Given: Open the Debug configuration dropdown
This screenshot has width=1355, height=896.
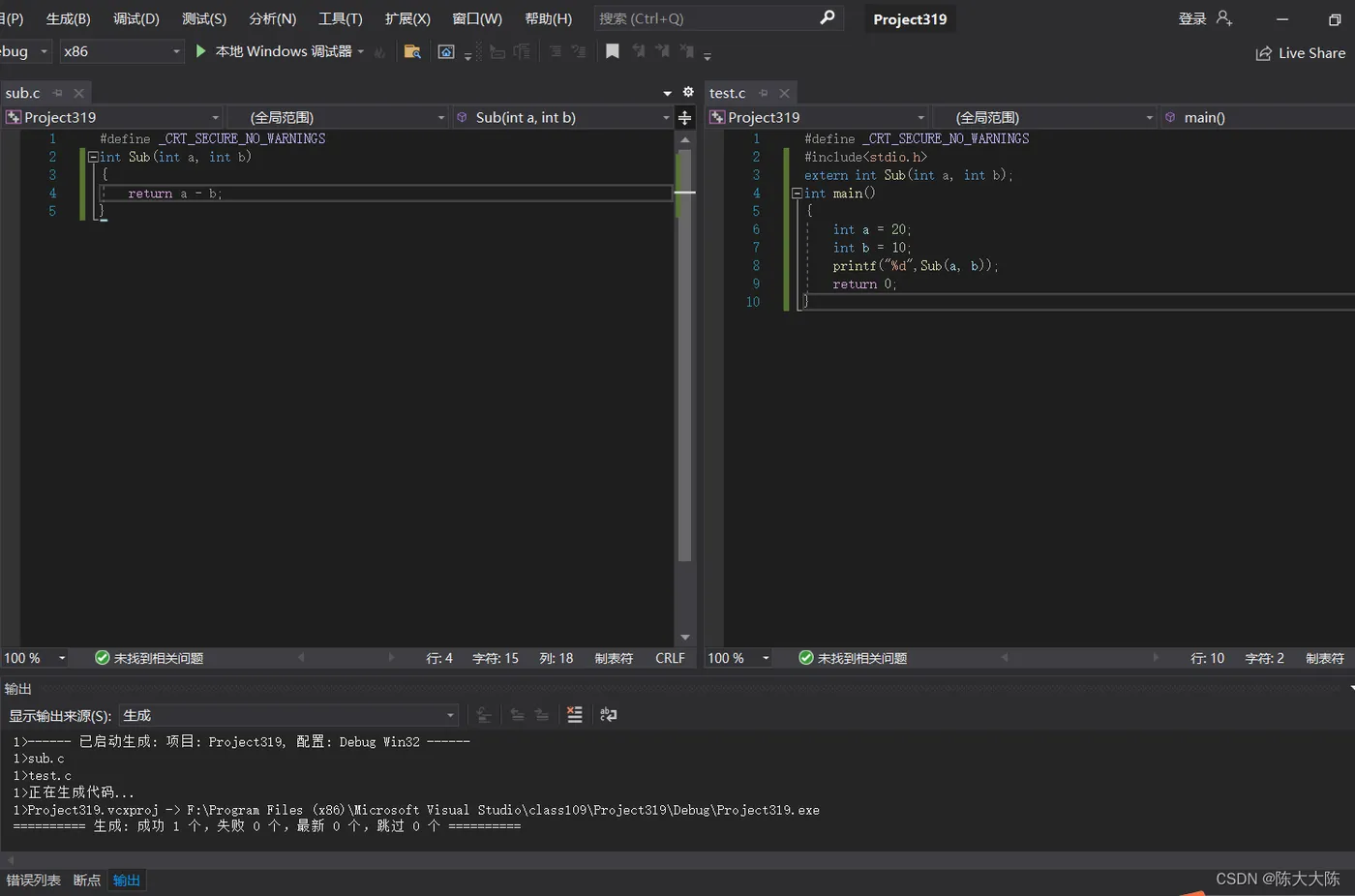Looking at the screenshot, I should point(25,51).
